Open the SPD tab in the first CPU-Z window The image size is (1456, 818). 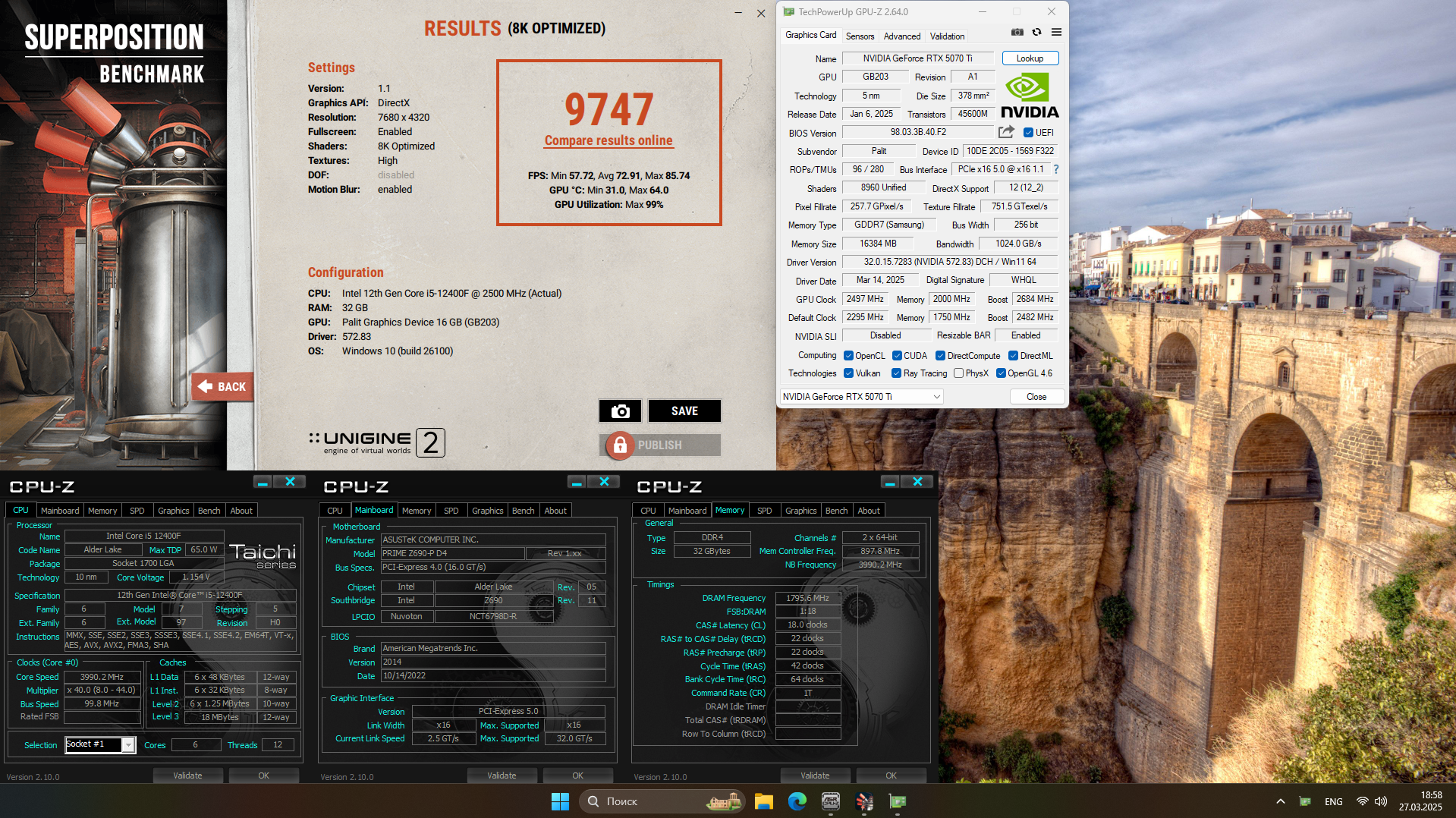click(137, 511)
